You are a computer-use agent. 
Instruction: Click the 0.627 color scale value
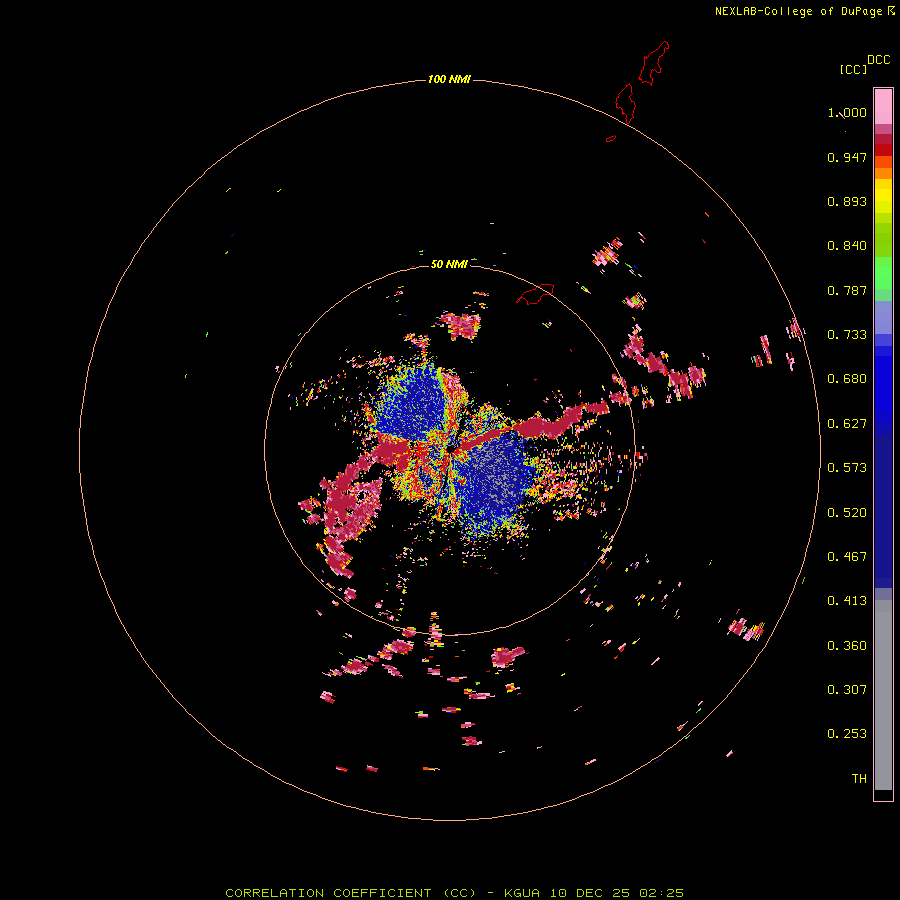[x=847, y=424]
